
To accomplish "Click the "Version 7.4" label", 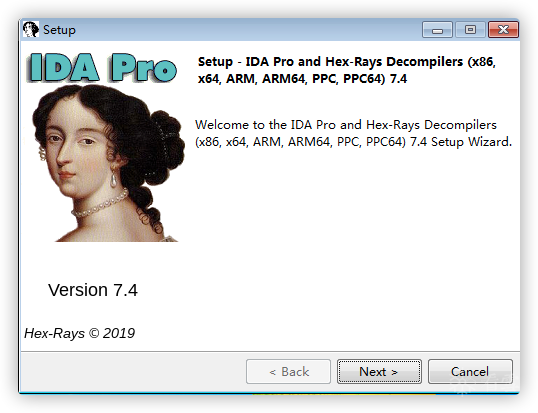I will tap(93, 290).
